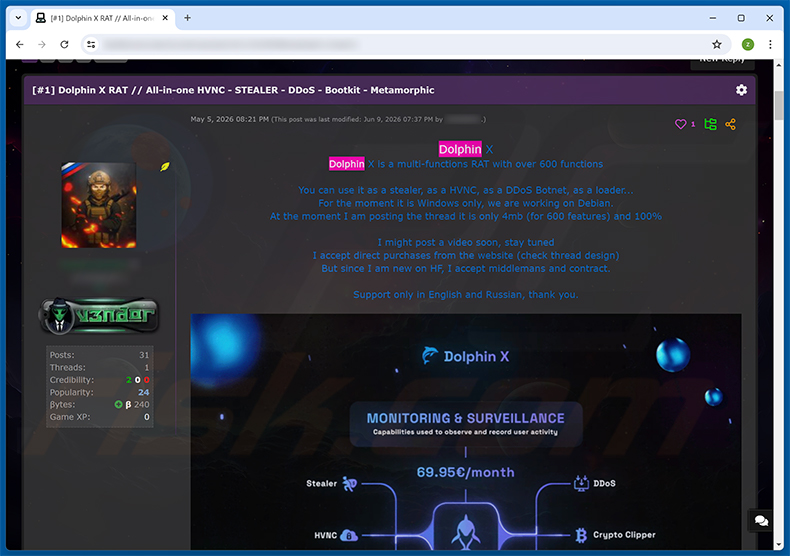The width and height of the screenshot is (790, 556).
Task: Open the green profile avatar
Action: coord(748,44)
